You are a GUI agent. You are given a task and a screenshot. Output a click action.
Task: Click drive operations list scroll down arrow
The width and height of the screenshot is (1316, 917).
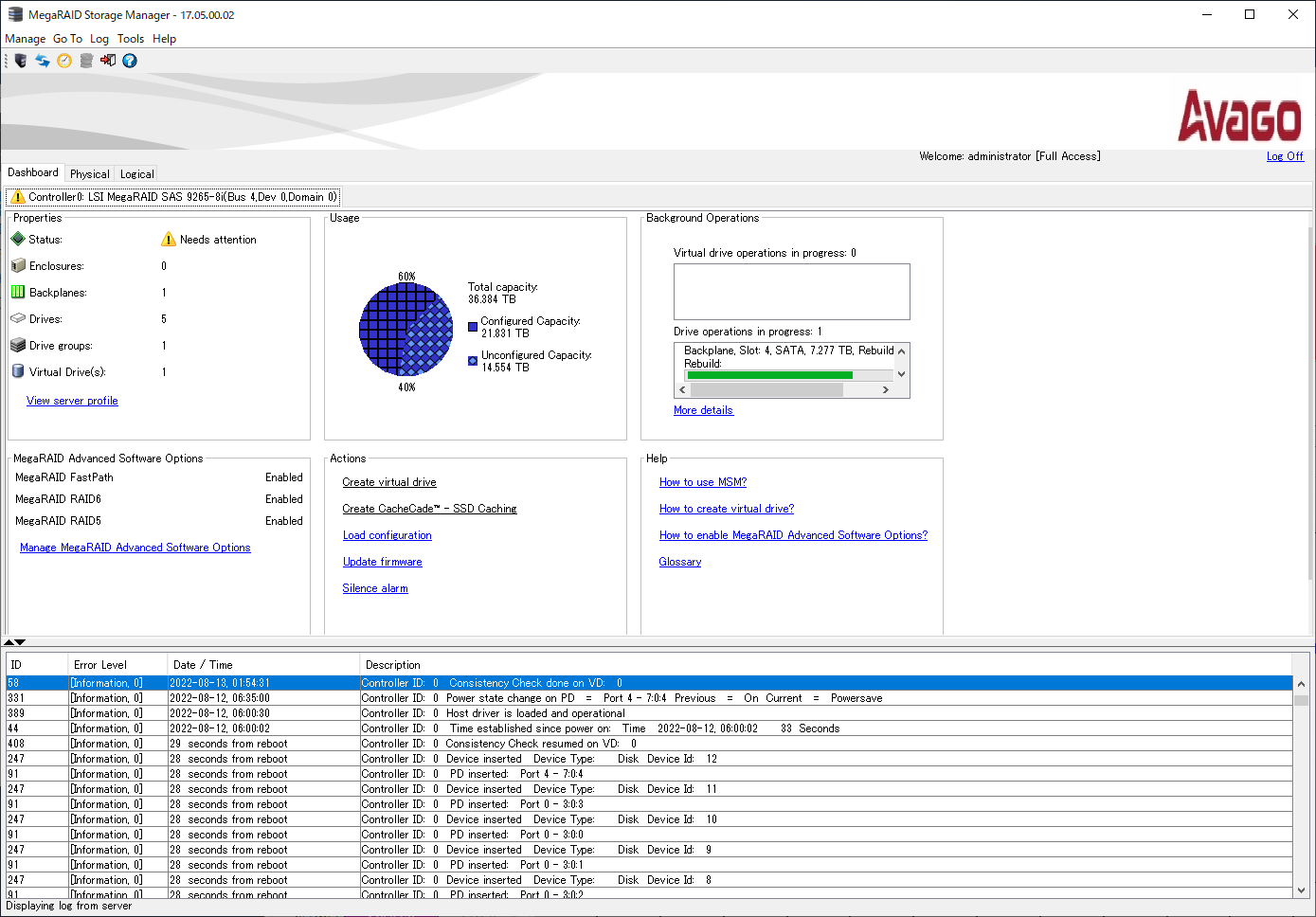click(x=901, y=374)
